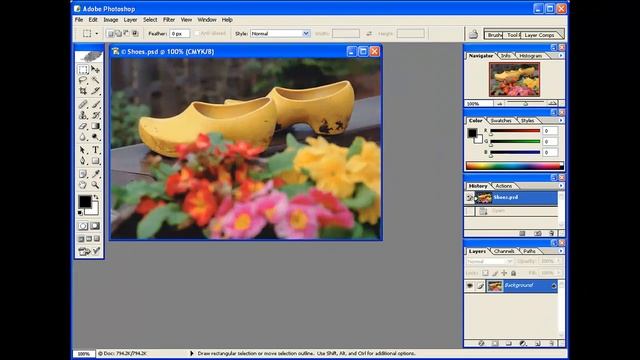Toggle history brush source for Shoes.psd snapshot
640x360 pixels.
click(x=469, y=198)
